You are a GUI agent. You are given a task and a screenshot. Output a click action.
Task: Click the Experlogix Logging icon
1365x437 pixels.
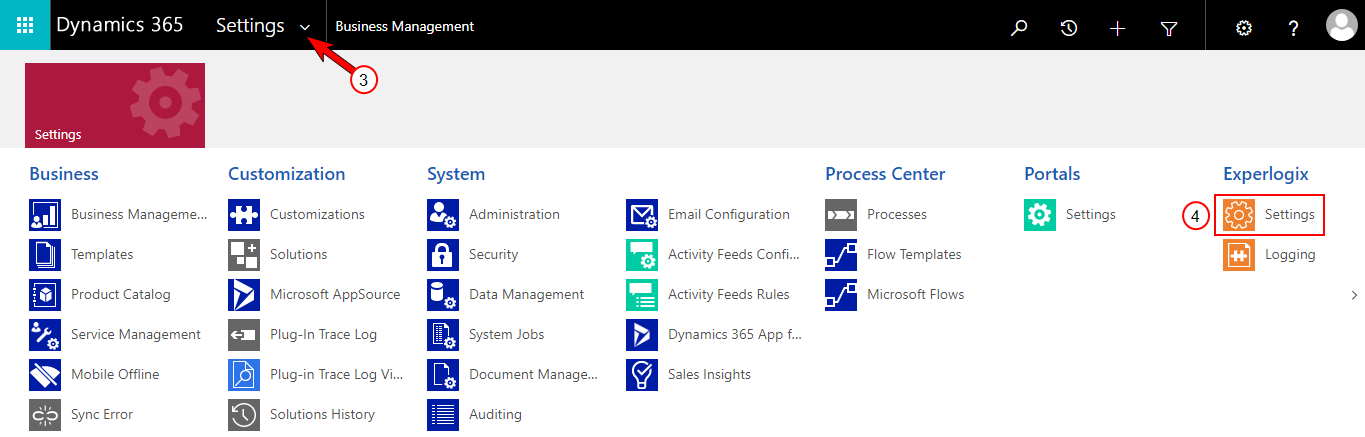click(1239, 255)
